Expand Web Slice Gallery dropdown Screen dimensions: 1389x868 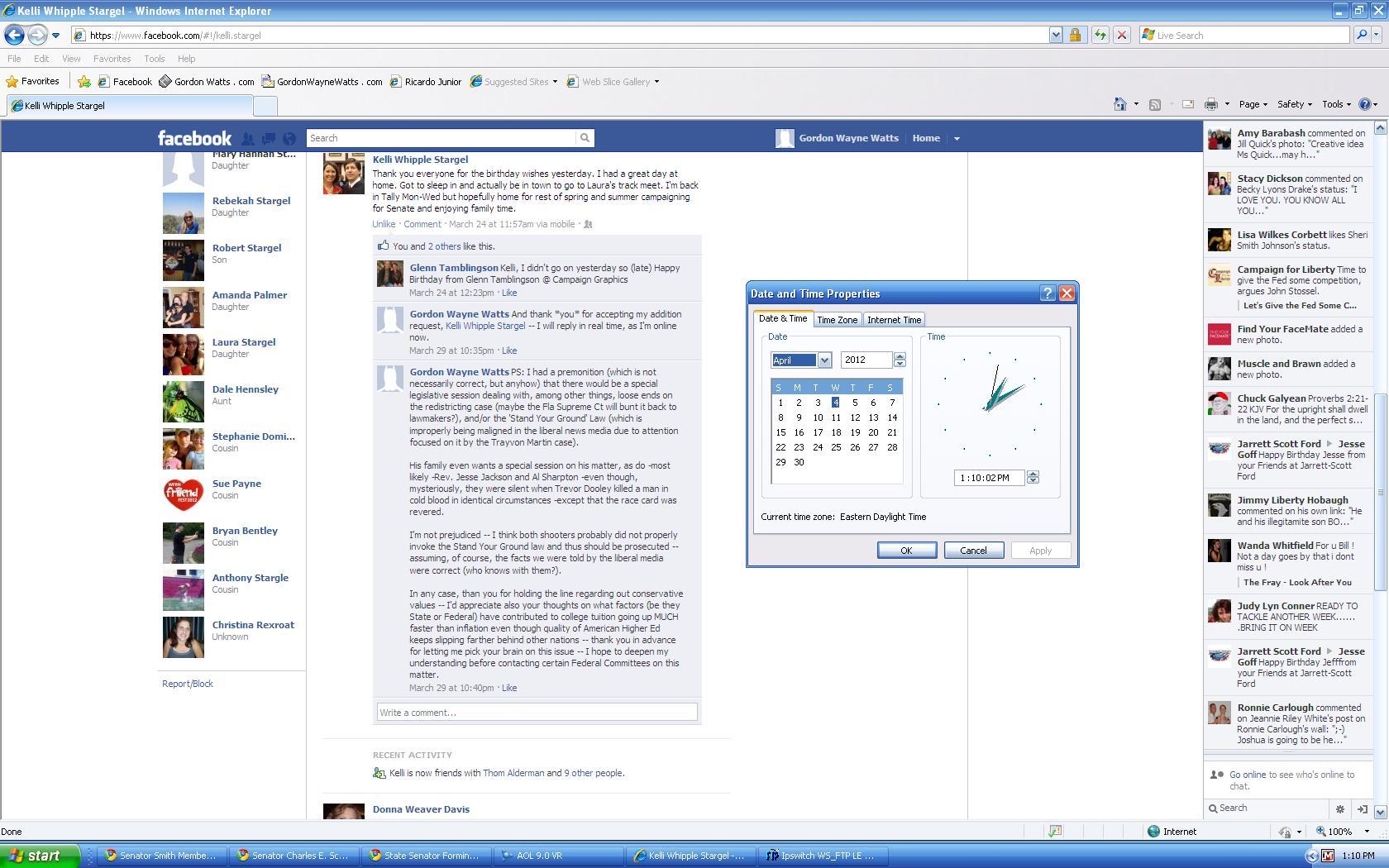click(656, 81)
